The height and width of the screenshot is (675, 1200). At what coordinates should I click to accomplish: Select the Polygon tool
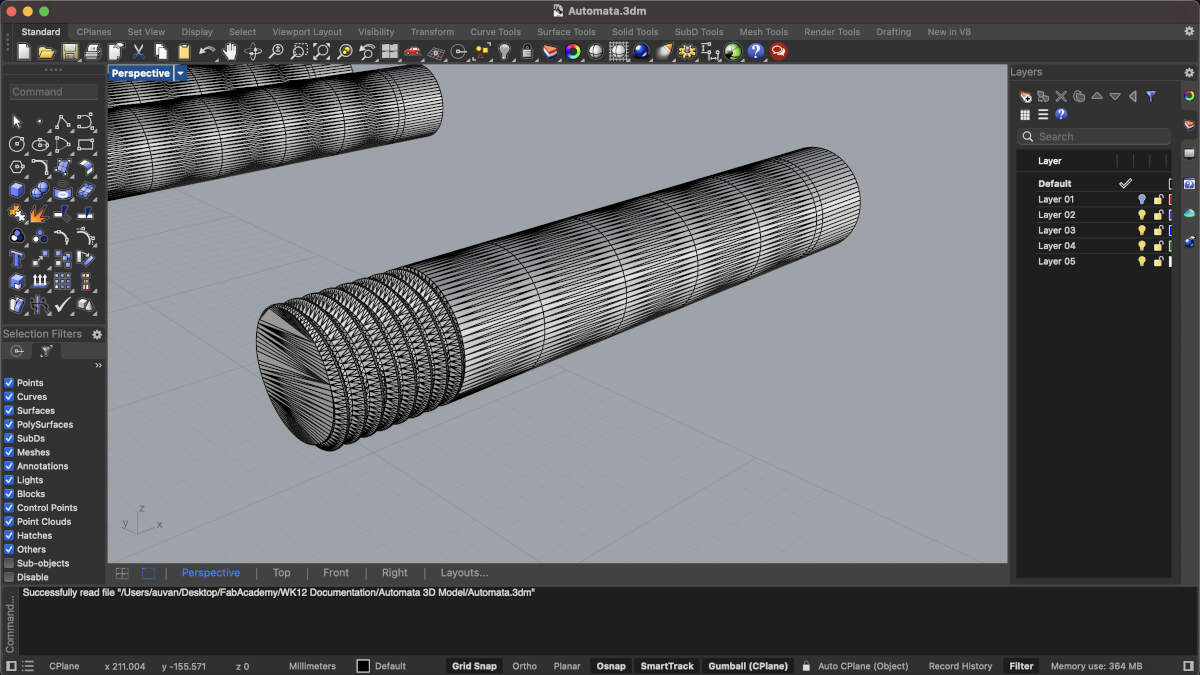point(17,167)
